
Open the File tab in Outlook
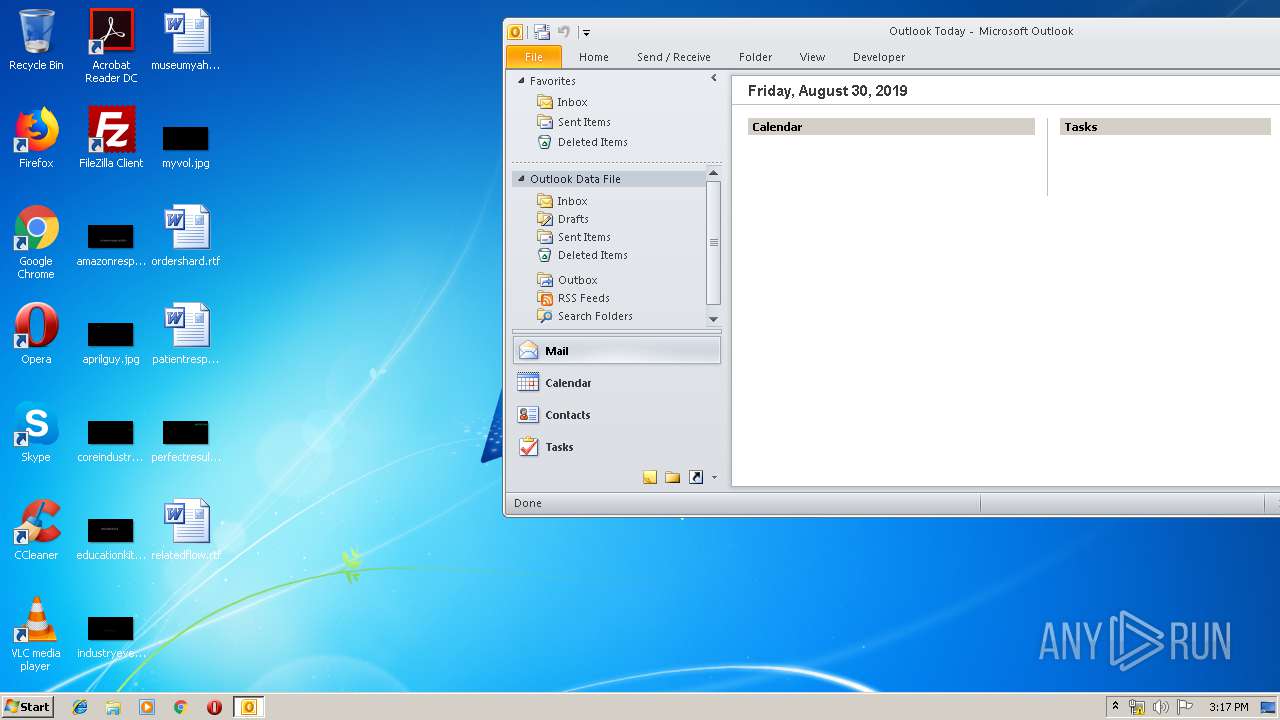[x=534, y=57]
